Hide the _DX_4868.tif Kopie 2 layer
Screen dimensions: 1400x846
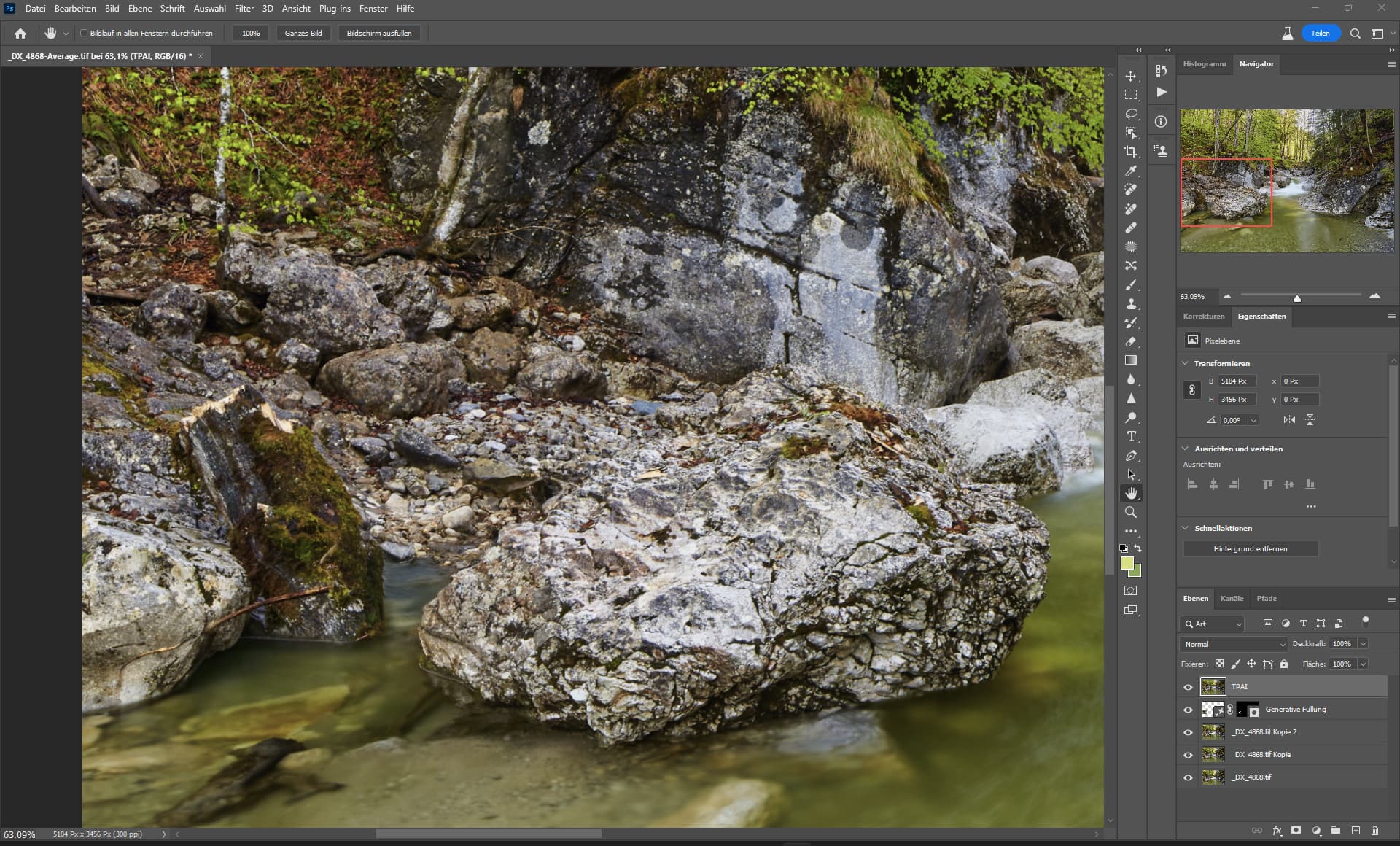1188,732
